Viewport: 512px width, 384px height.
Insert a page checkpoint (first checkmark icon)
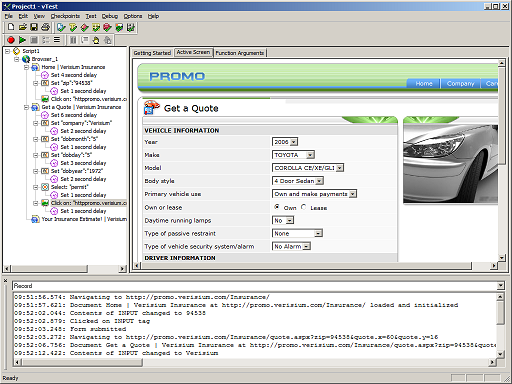(61, 27)
